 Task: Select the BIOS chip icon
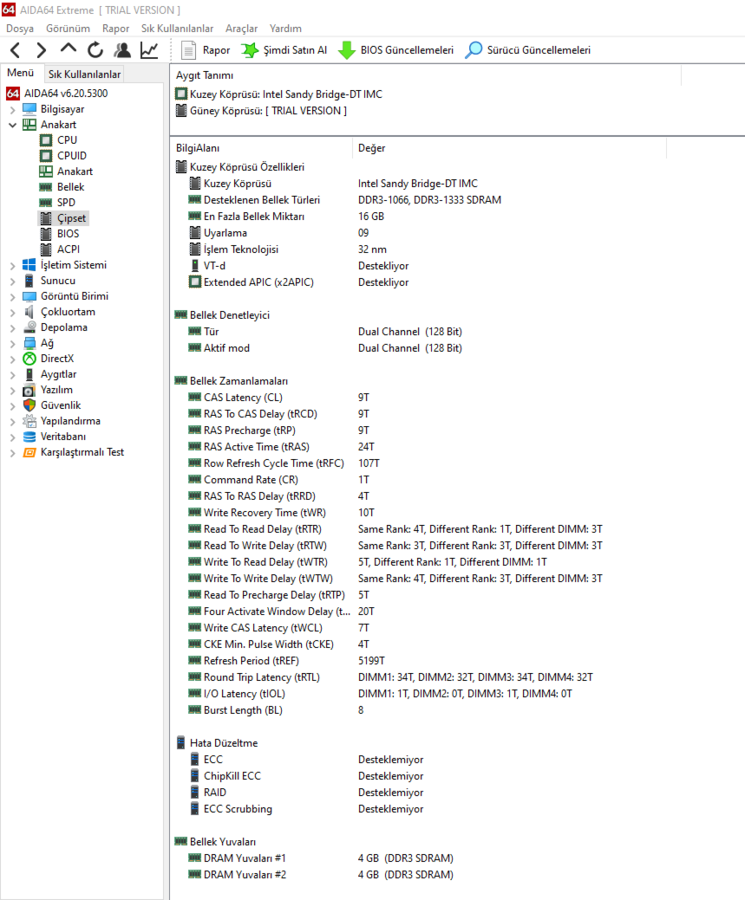tap(46, 234)
